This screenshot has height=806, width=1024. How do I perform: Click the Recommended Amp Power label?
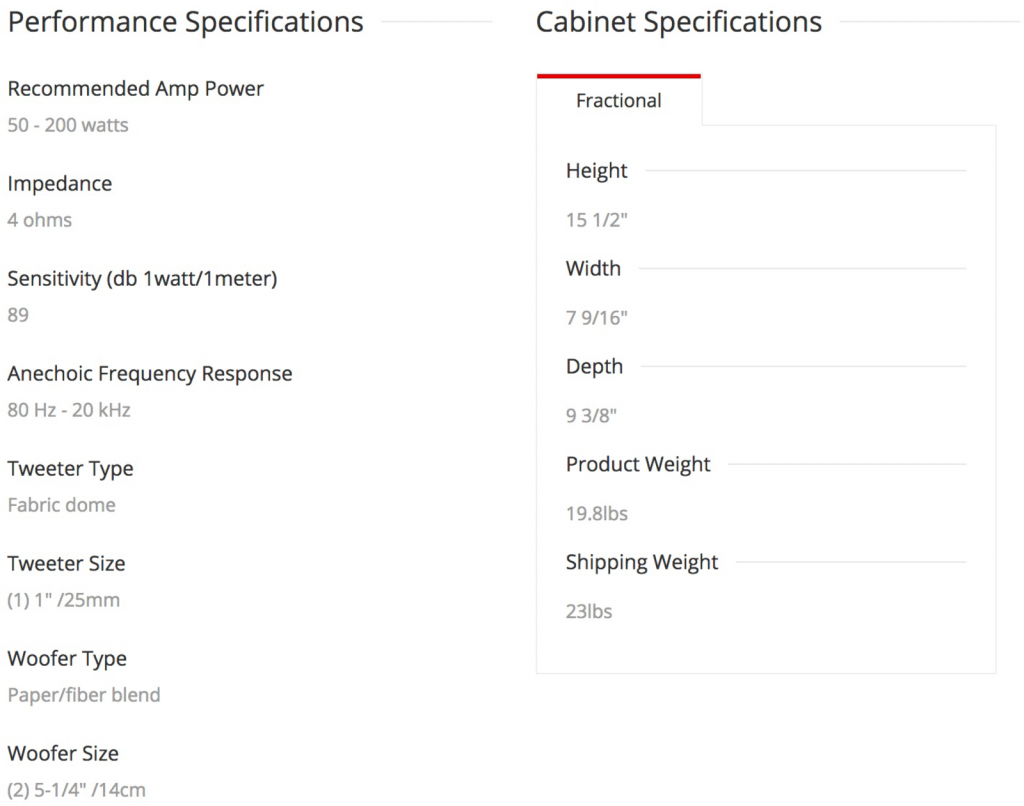tap(136, 89)
